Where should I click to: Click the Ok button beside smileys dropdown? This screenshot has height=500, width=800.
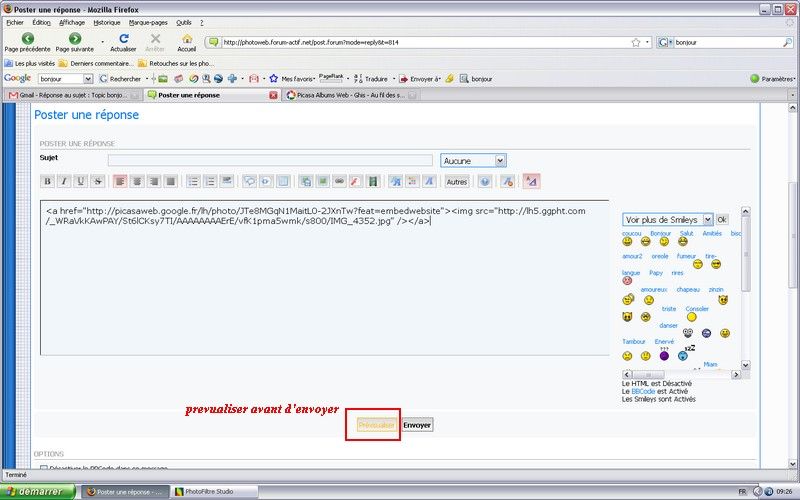(722, 219)
